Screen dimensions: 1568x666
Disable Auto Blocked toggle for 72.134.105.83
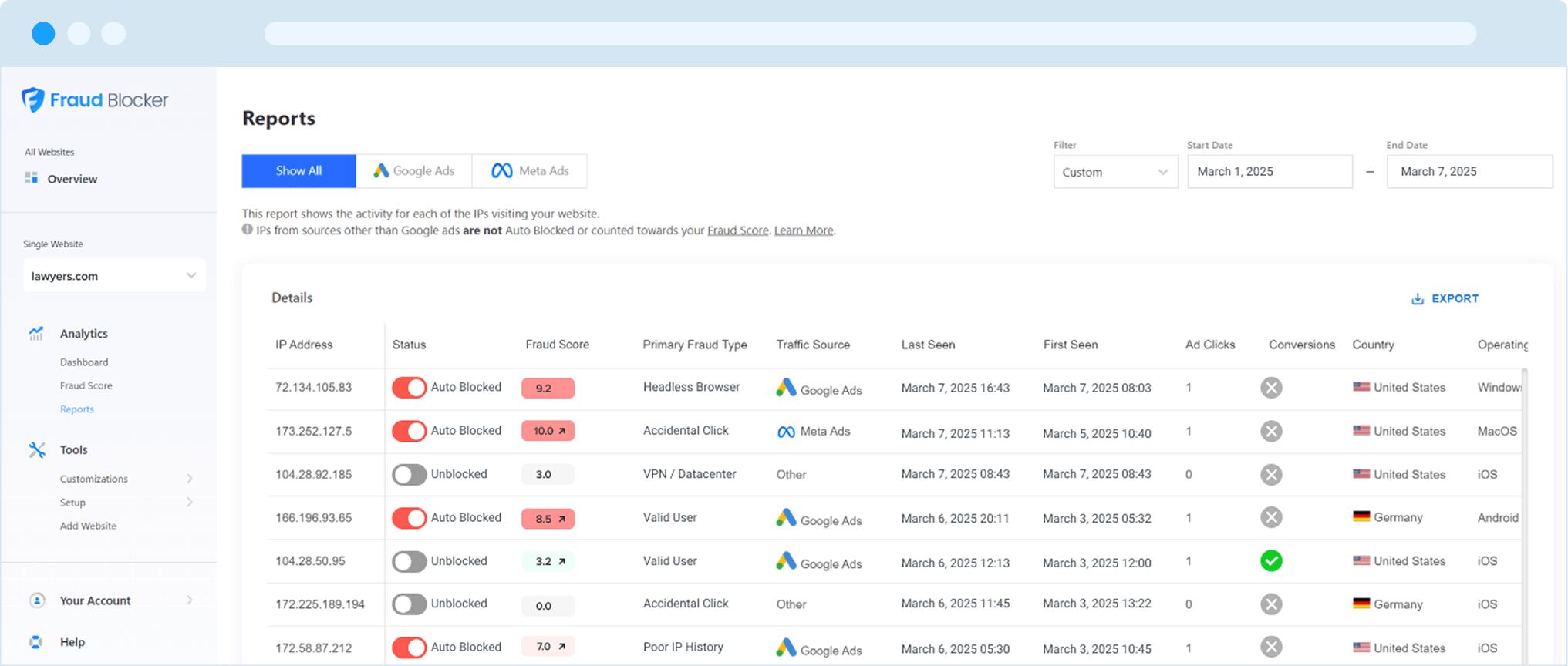409,387
